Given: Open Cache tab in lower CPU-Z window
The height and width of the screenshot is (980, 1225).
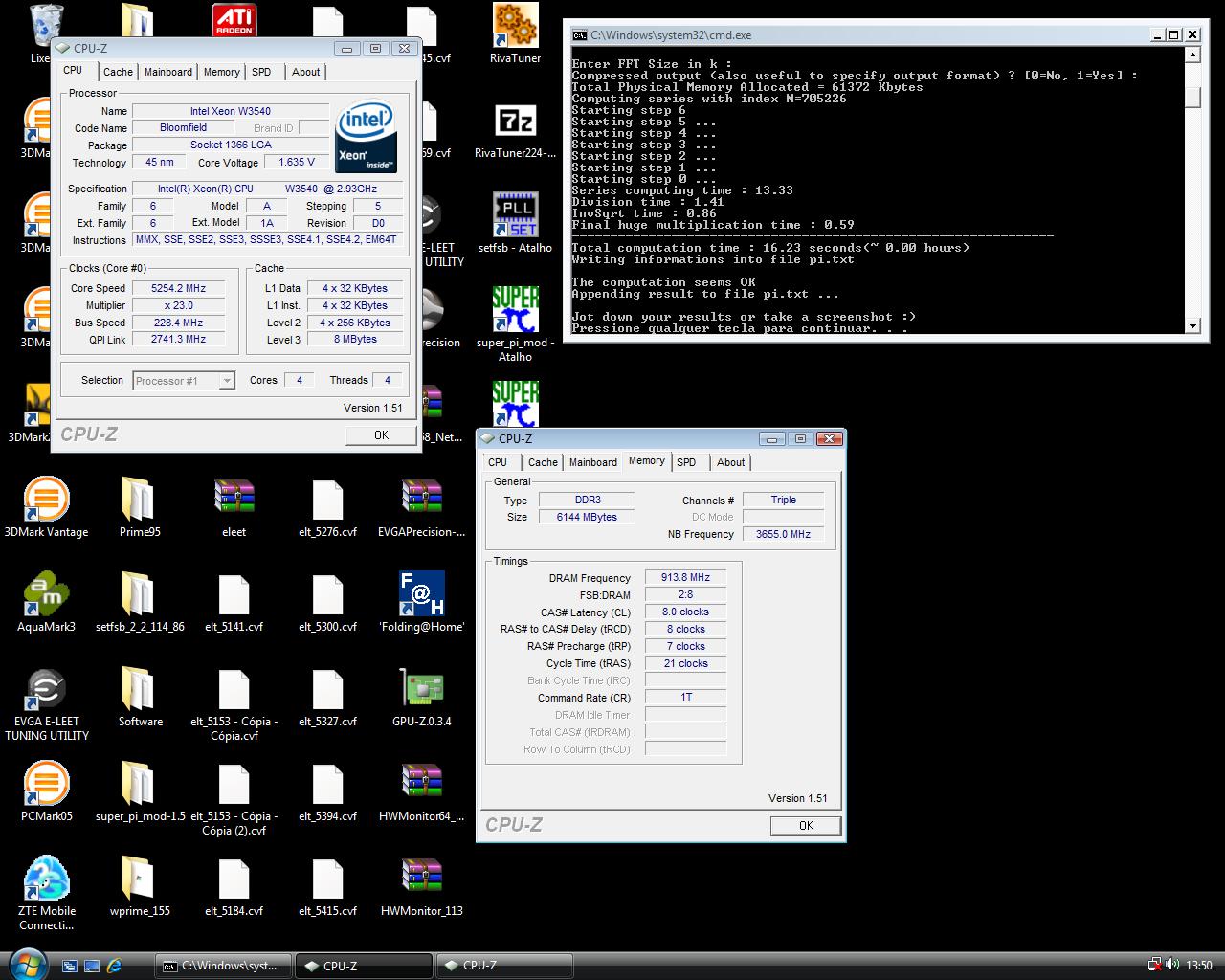Looking at the screenshot, I should [543, 462].
